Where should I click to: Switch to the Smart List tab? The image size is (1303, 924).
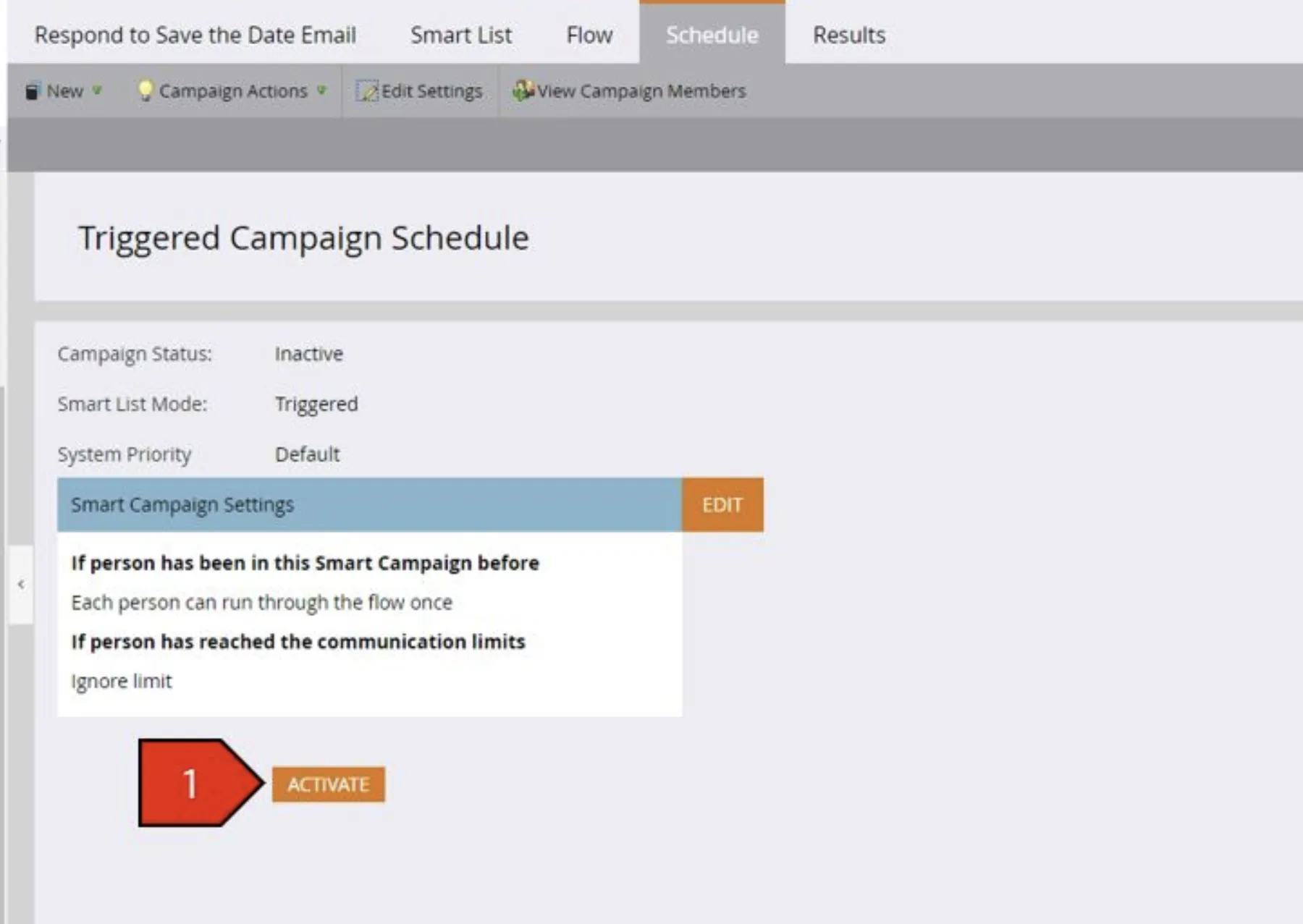(x=461, y=35)
